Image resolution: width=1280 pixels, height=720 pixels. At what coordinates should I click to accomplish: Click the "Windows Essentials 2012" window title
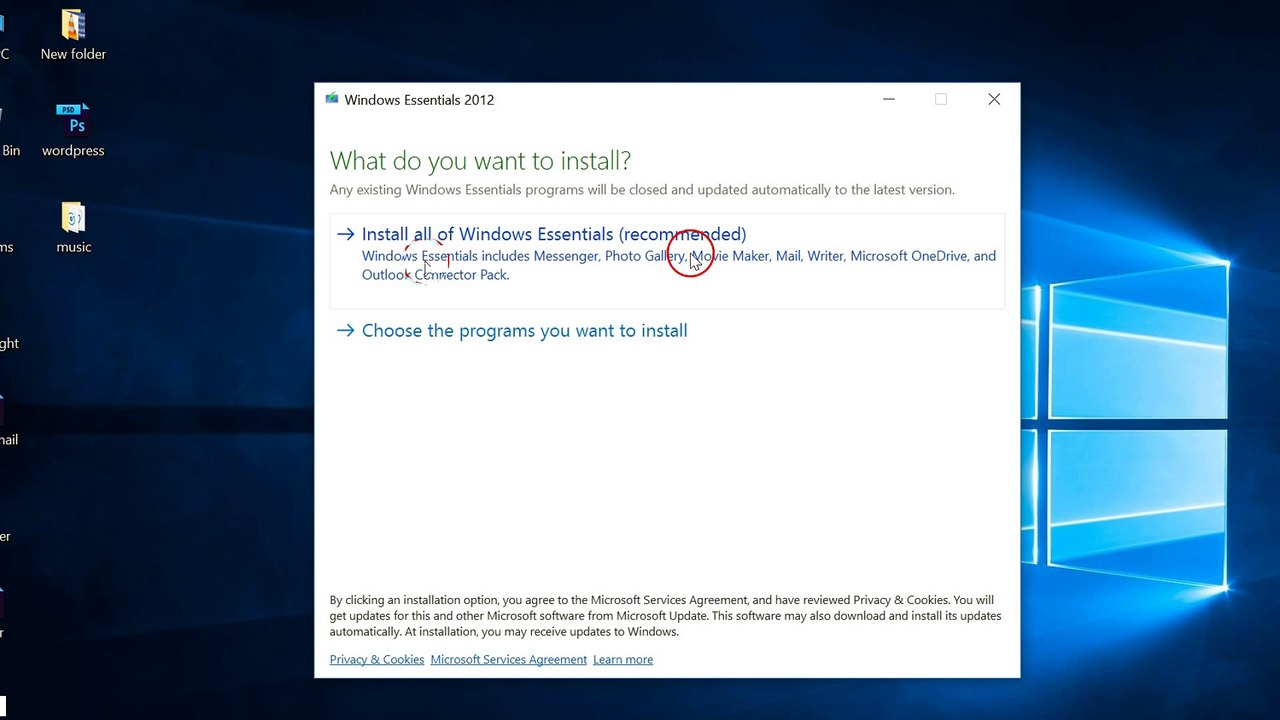coord(419,100)
